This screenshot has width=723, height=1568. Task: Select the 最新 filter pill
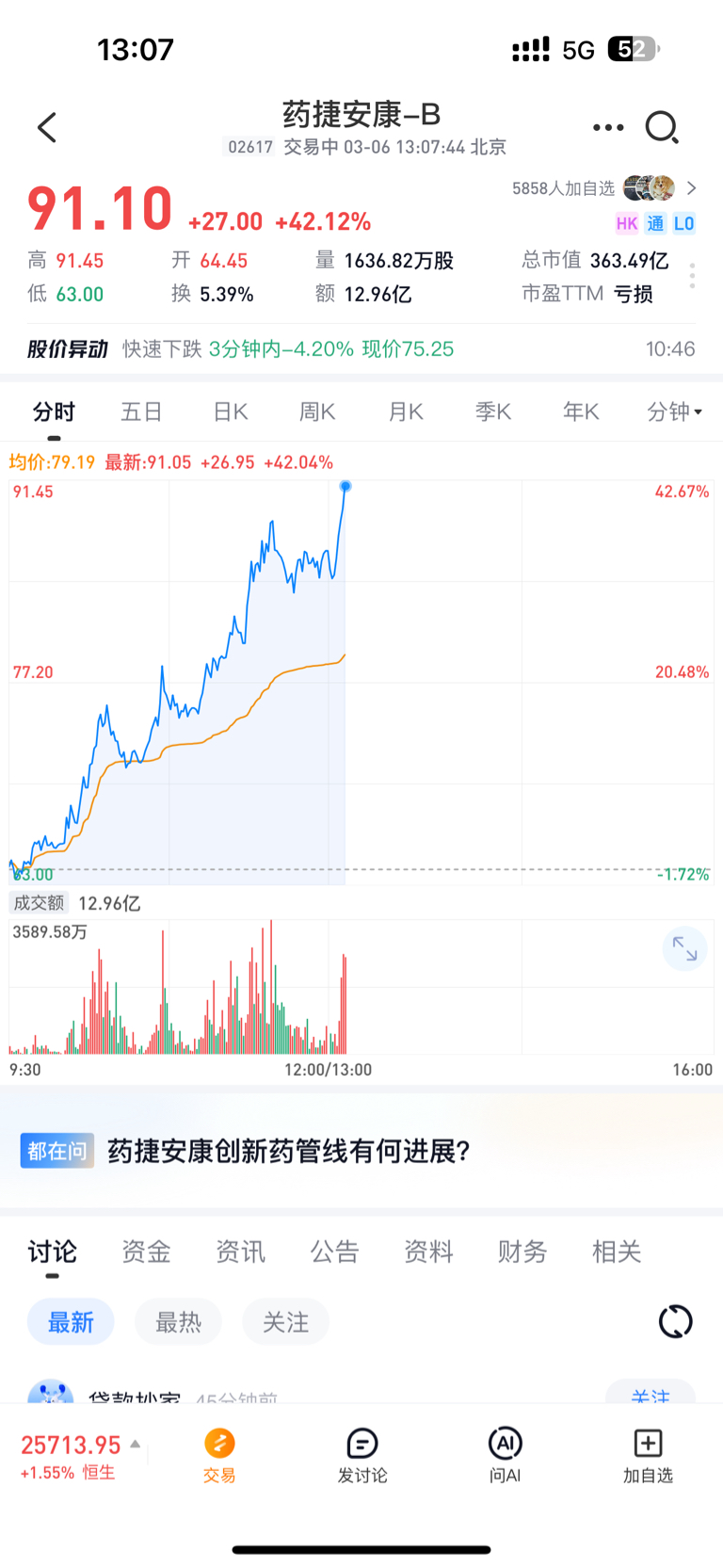click(71, 1322)
